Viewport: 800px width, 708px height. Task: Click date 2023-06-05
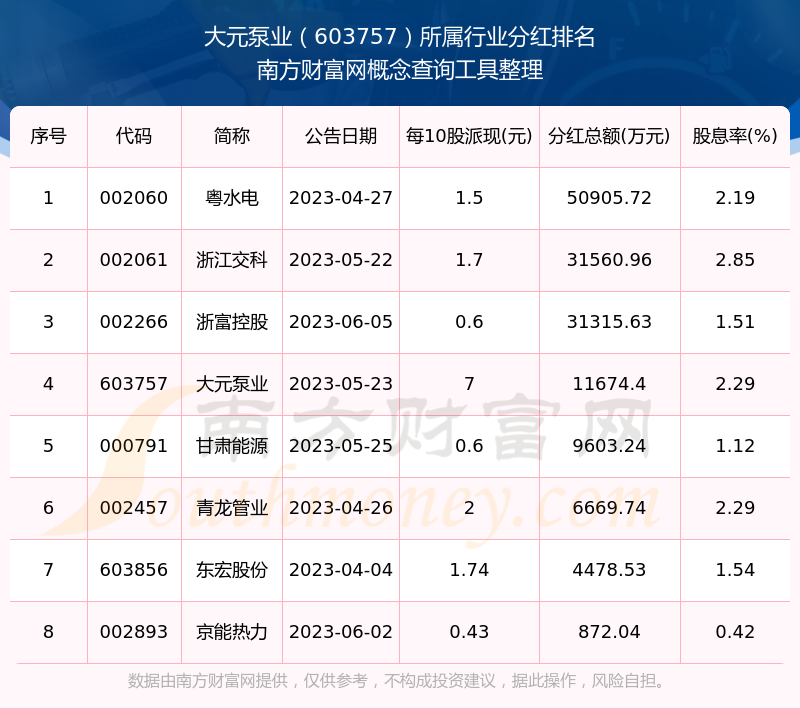tap(341, 322)
